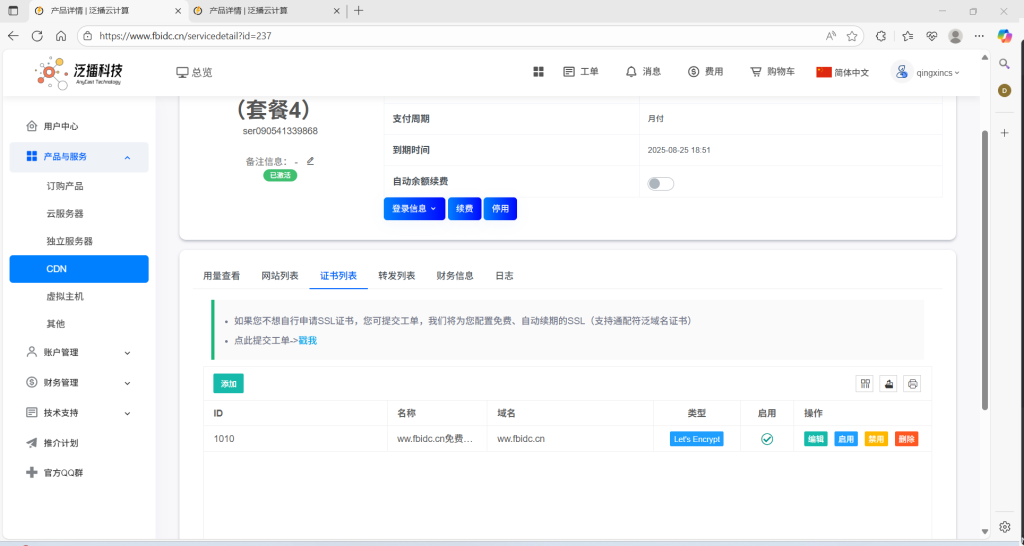Click the read aloud icon in address bar
This screenshot has height=546, width=1024.
[831, 36]
